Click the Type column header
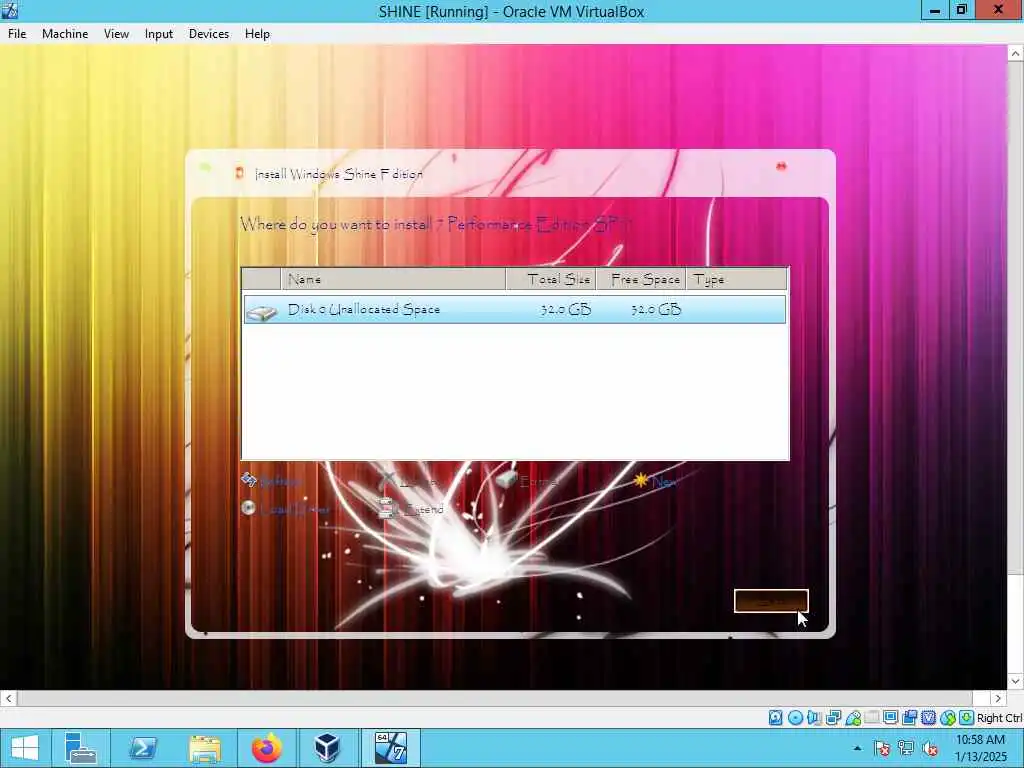Image resolution: width=1024 pixels, height=768 pixels. [x=737, y=280]
